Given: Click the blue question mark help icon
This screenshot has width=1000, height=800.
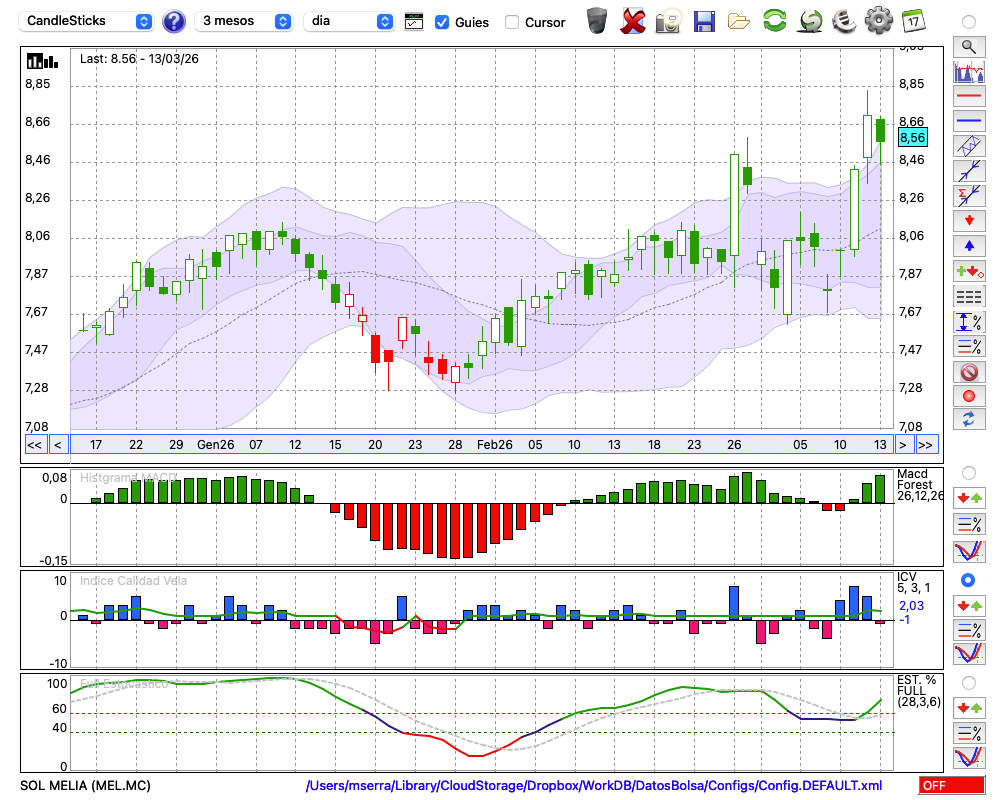Looking at the screenshot, I should coord(174,21).
